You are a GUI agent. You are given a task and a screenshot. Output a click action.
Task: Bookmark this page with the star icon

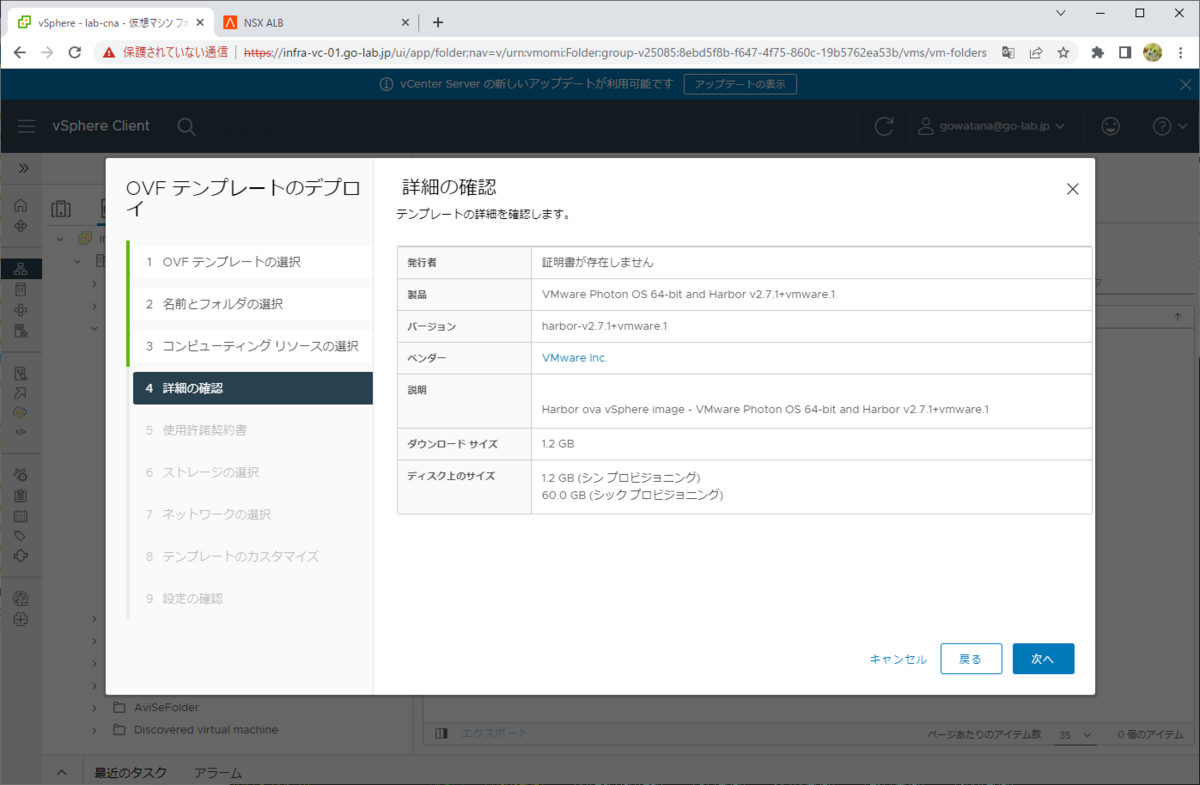[x=1063, y=52]
